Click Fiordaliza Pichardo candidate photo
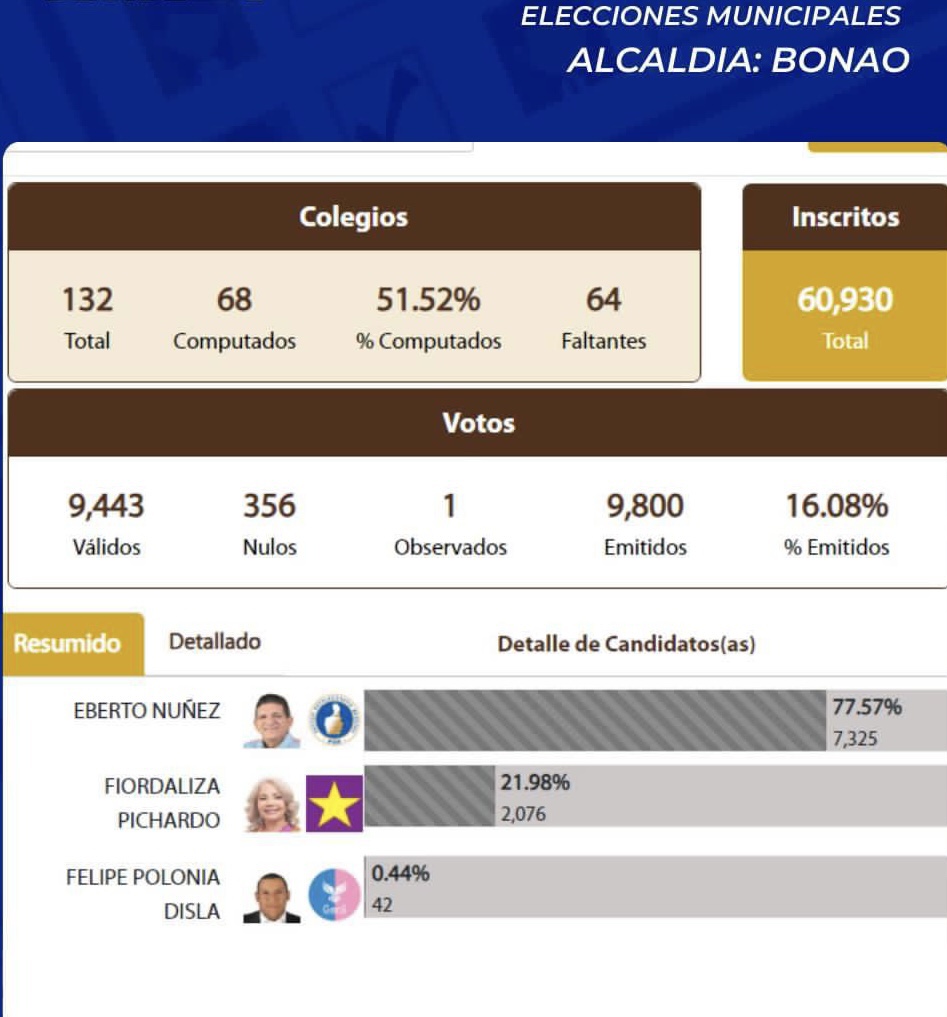Screen dimensions: 947x1017 (x=272, y=804)
